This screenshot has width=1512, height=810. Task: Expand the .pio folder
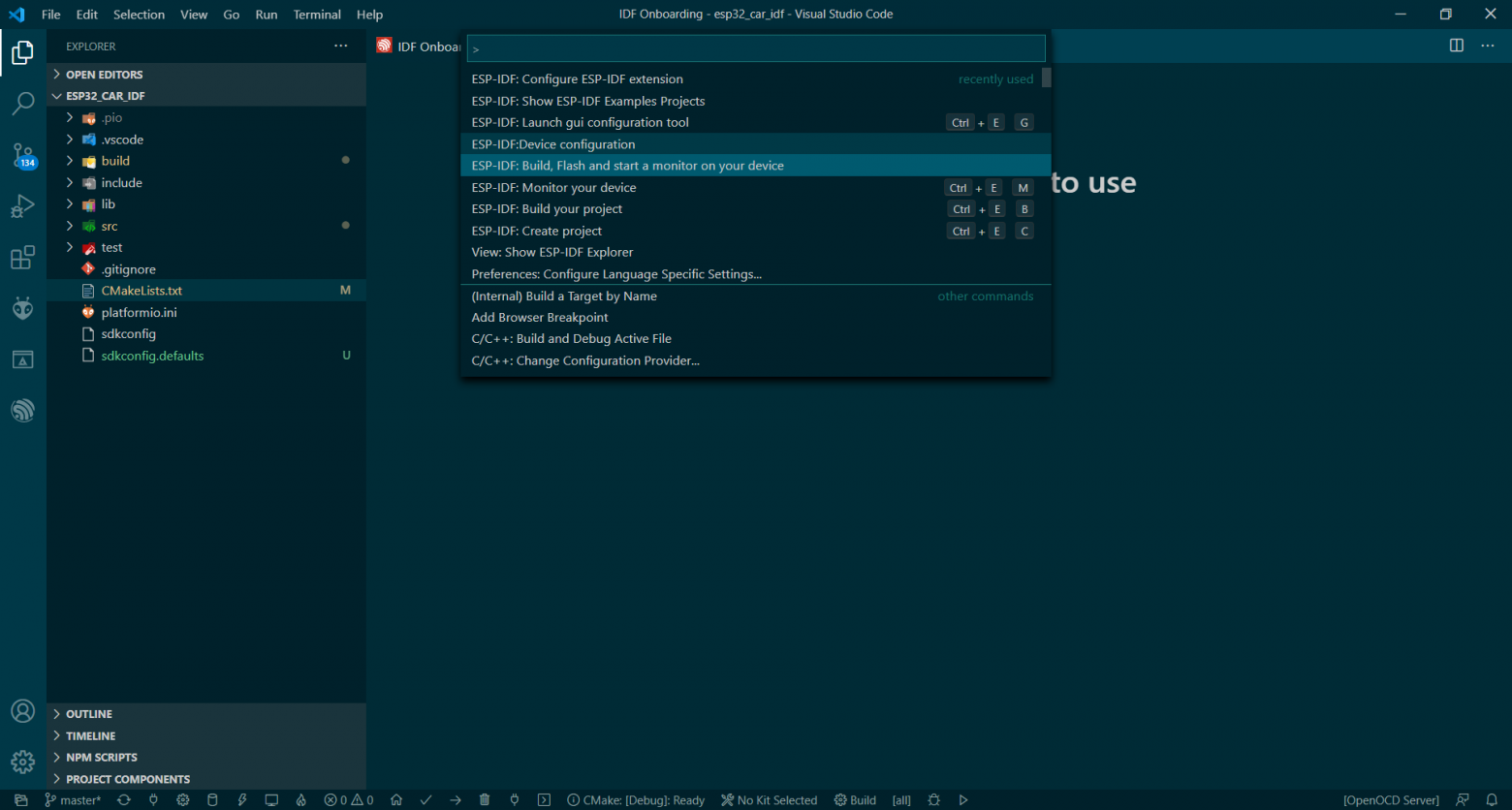[x=206, y=118]
